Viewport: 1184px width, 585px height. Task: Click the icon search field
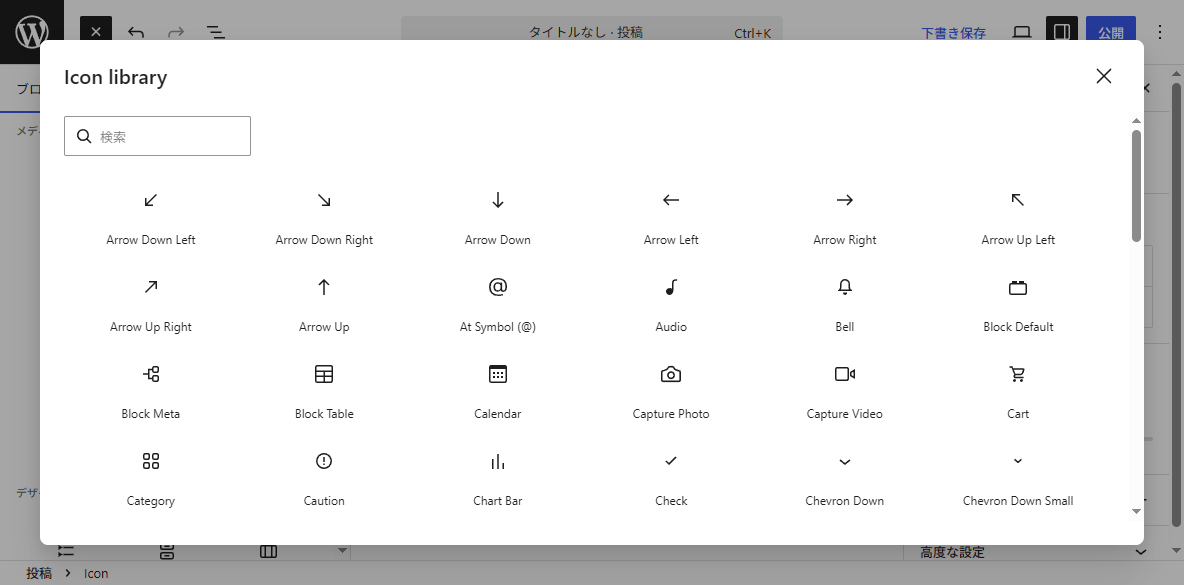[x=157, y=135]
